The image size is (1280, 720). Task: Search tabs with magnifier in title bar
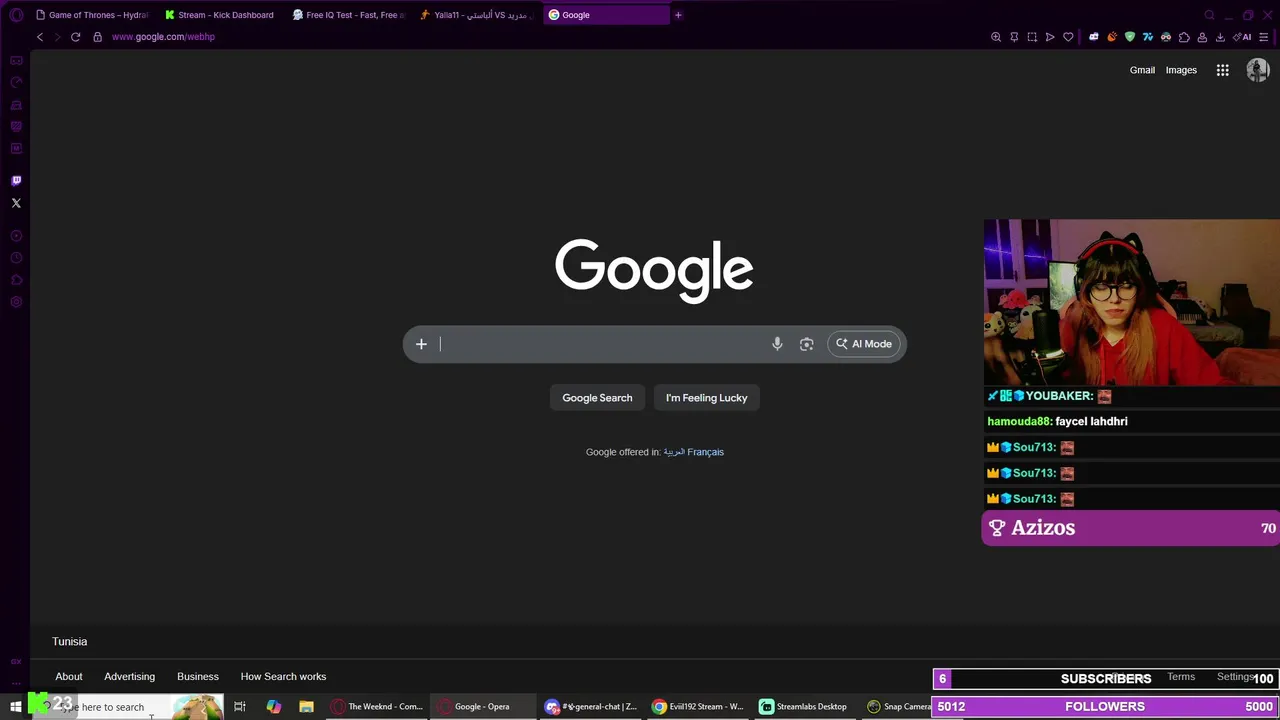1209,15
